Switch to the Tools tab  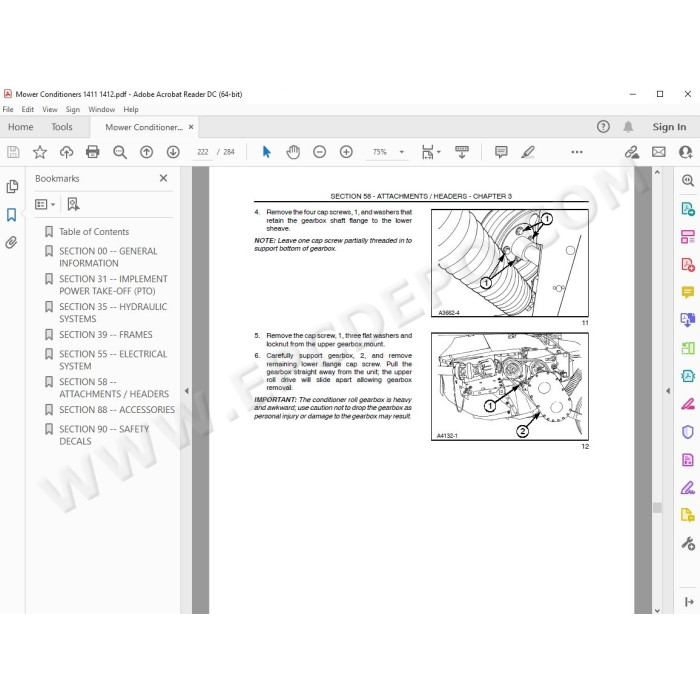pyautogui.click(x=62, y=127)
